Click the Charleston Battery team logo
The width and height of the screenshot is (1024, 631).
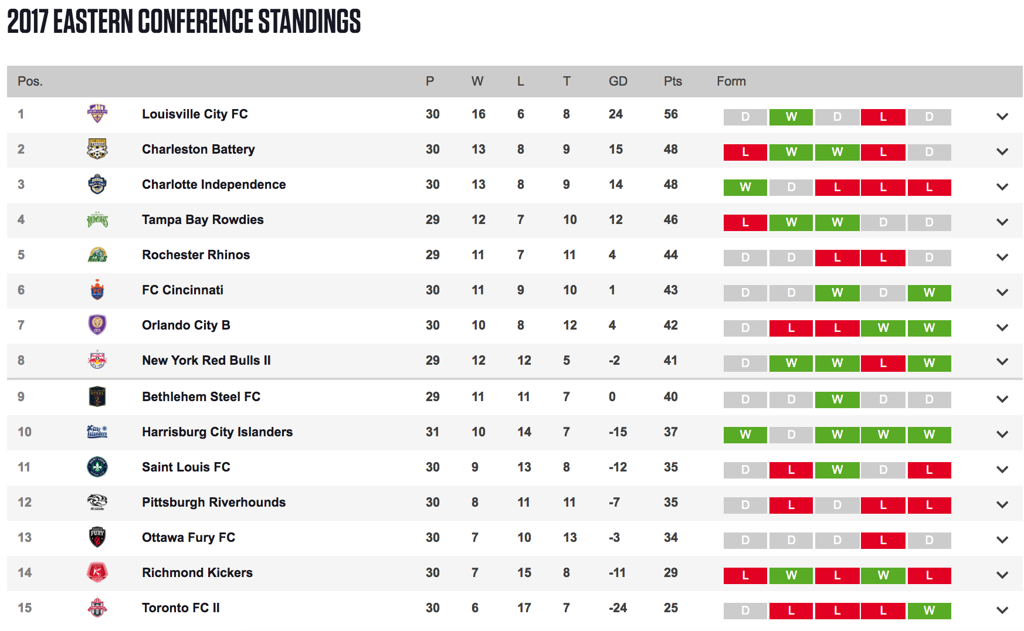(x=97, y=149)
